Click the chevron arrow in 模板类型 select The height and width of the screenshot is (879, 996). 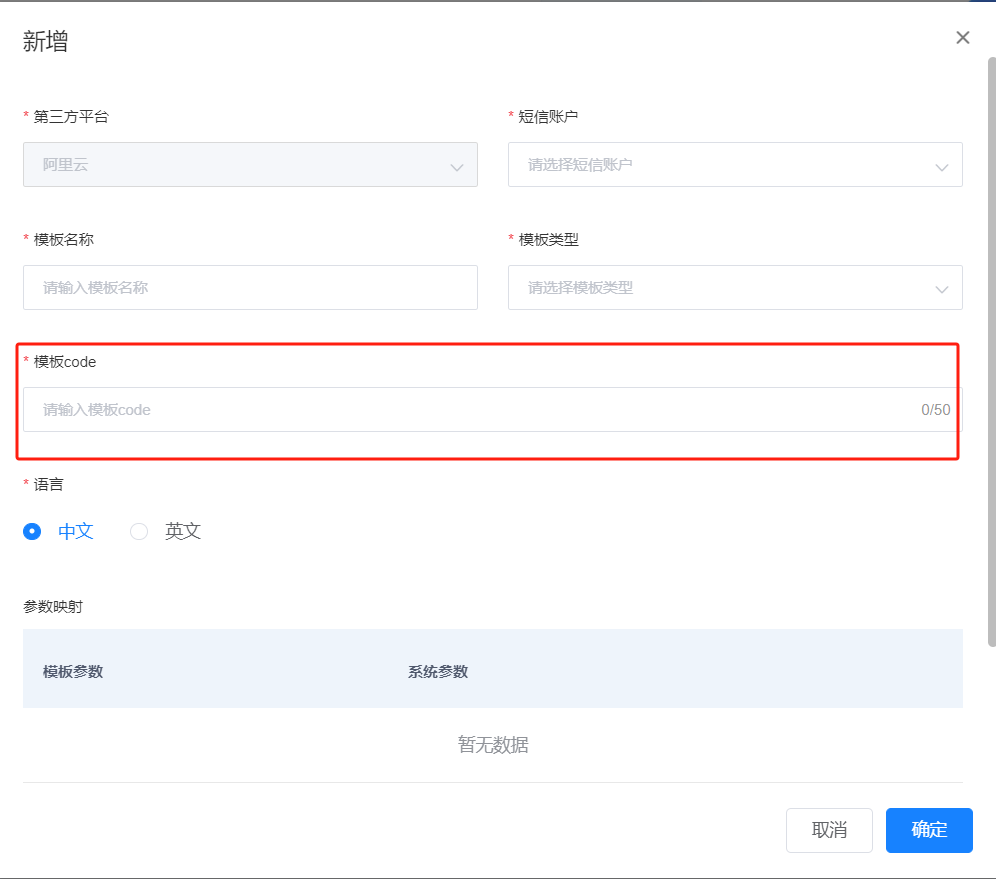pyautogui.click(x=941, y=289)
